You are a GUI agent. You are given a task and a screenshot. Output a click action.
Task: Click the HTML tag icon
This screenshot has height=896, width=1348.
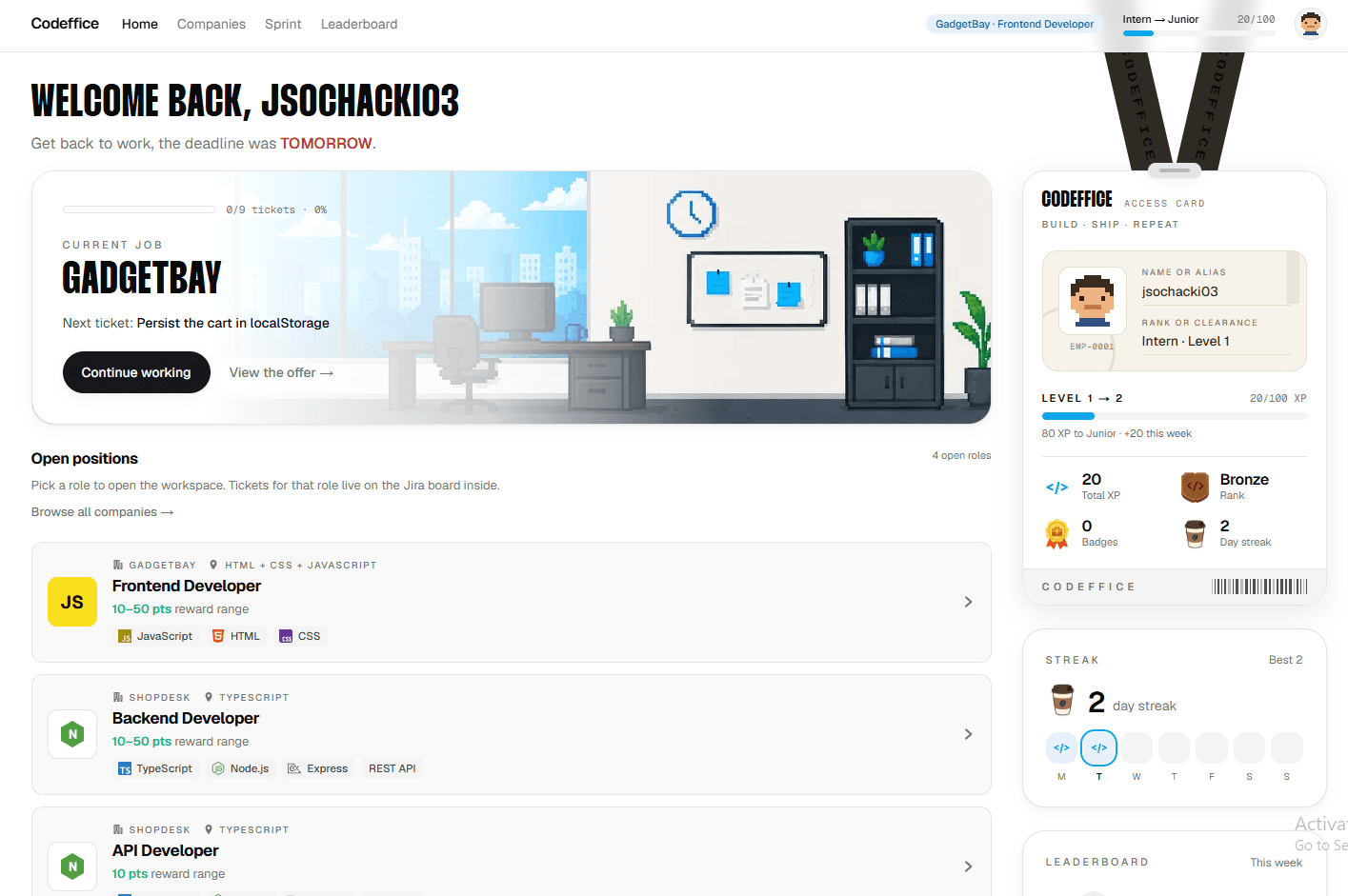[x=218, y=636]
